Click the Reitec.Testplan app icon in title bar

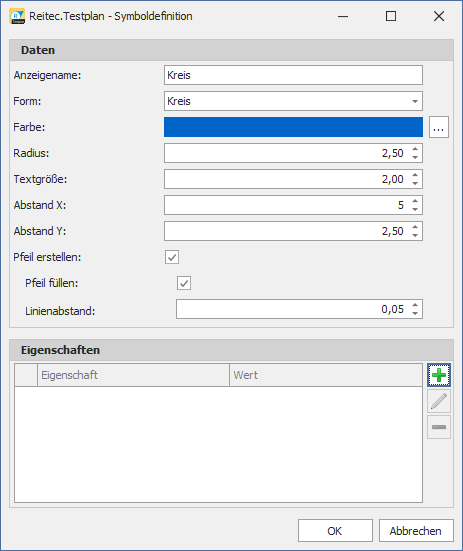[x=17, y=16]
